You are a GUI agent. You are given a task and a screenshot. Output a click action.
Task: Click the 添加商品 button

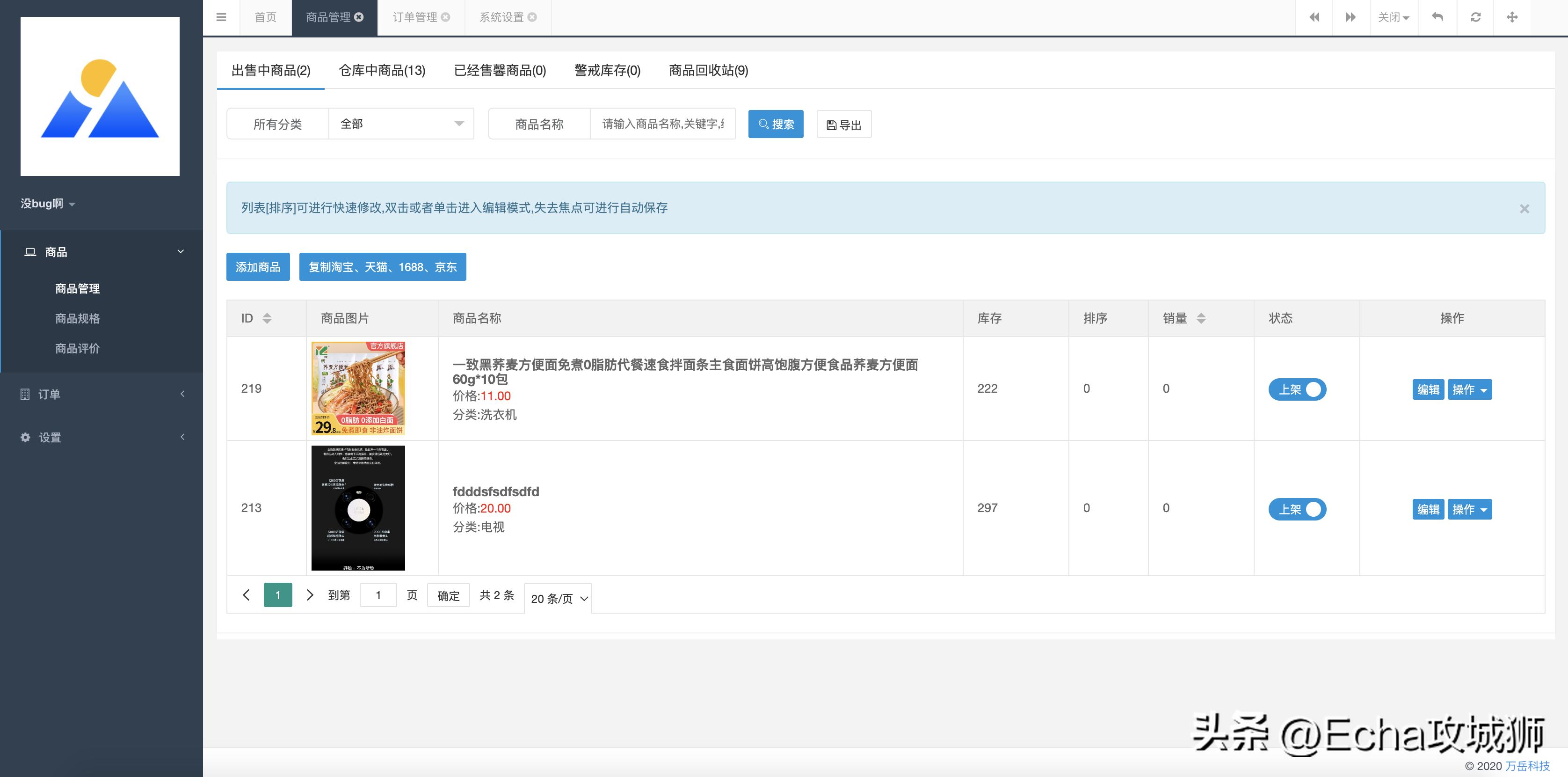click(x=258, y=267)
